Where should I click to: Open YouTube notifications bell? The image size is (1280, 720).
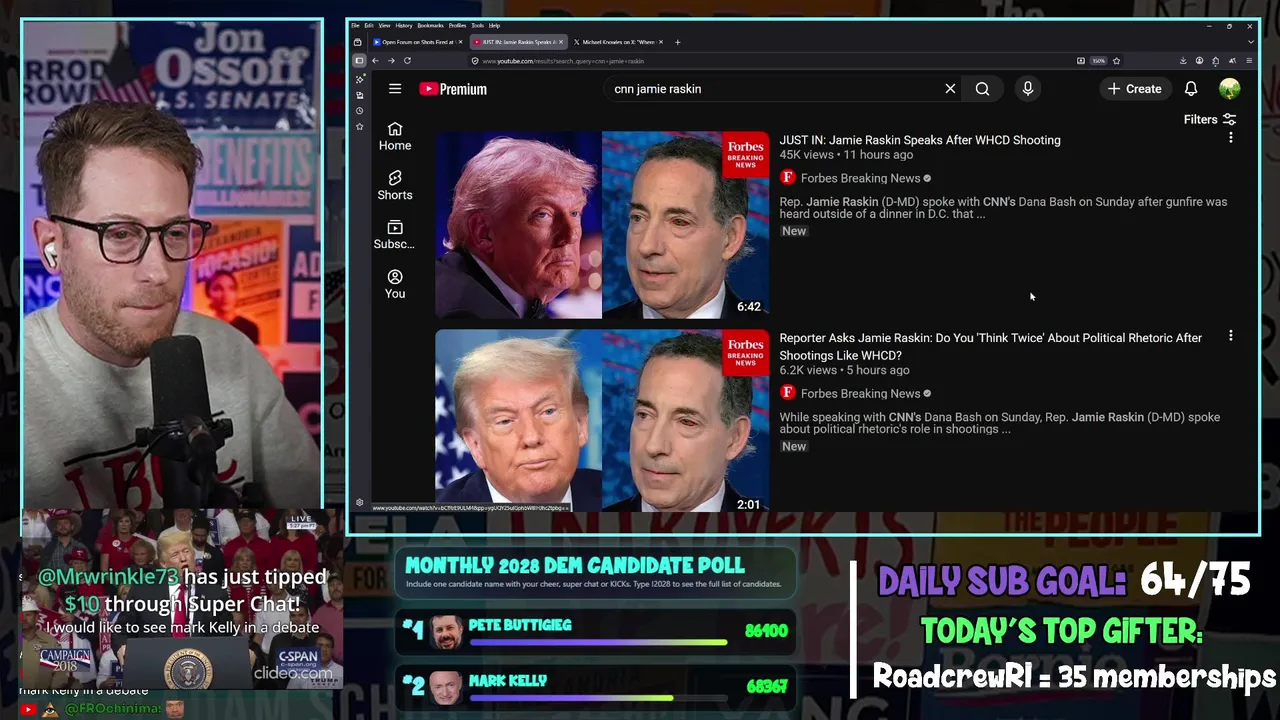click(1191, 89)
